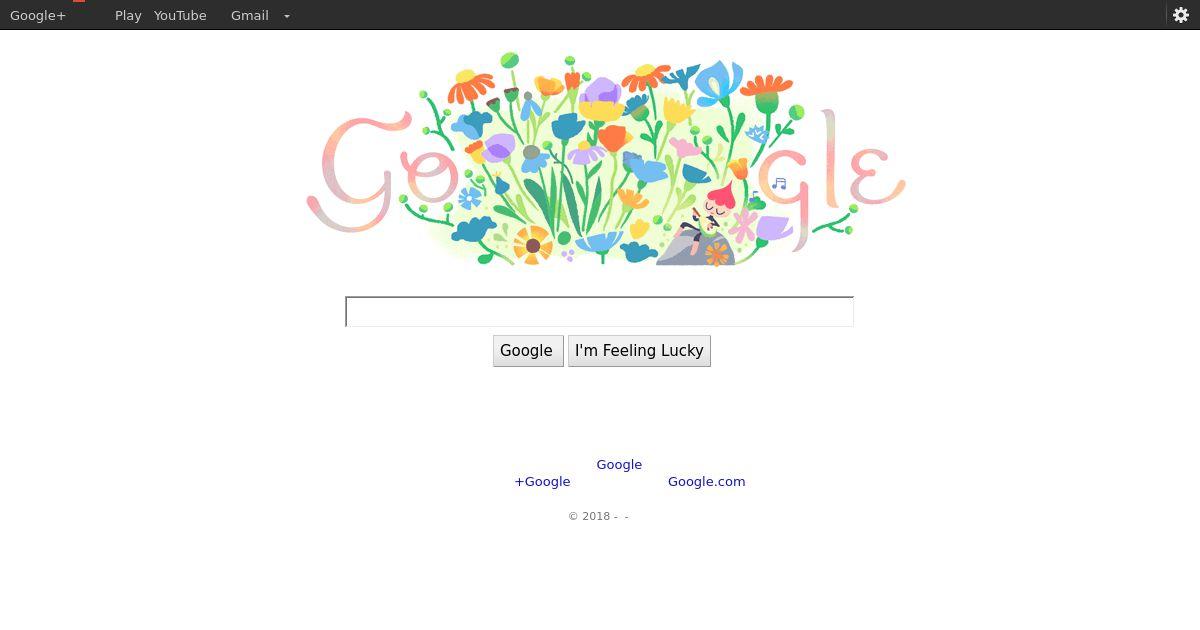This screenshot has height=630, width=1200.
Task: Click the Google search button
Action: (x=528, y=351)
